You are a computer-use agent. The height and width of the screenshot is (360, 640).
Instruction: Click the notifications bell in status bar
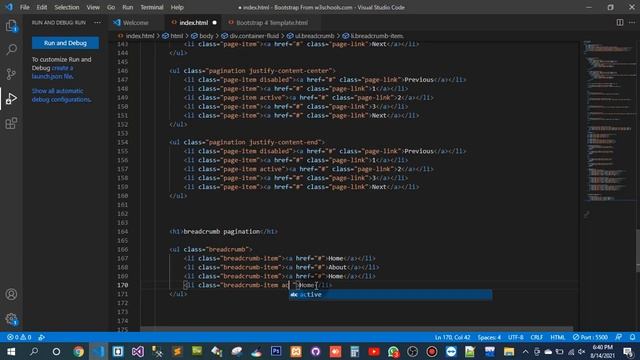[632, 337]
